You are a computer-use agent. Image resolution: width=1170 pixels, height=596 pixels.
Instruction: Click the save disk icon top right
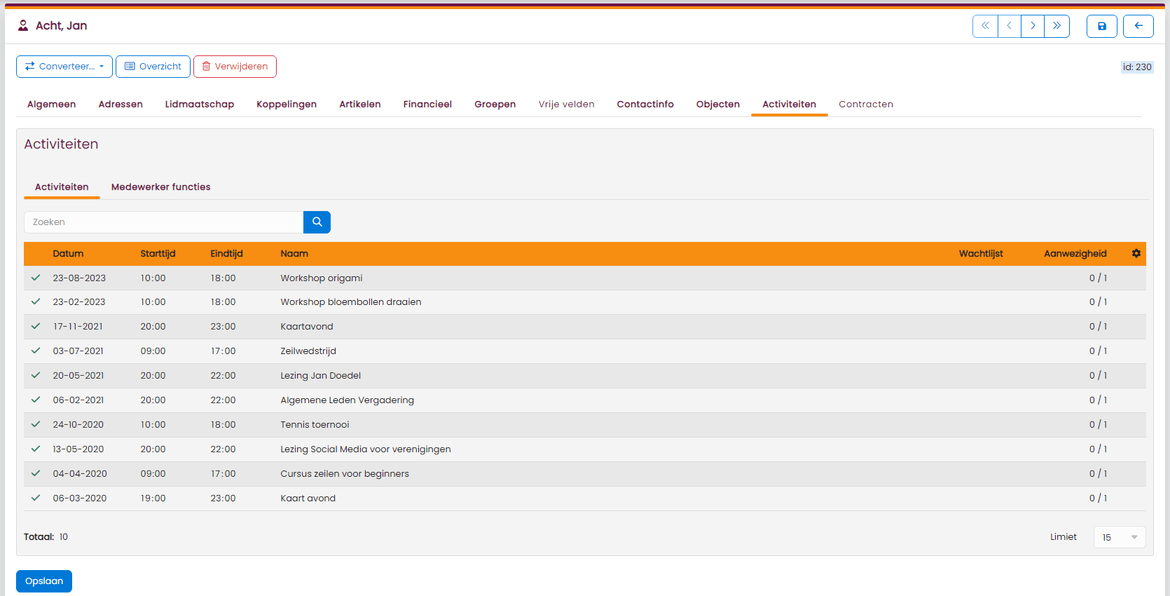tap(1101, 26)
